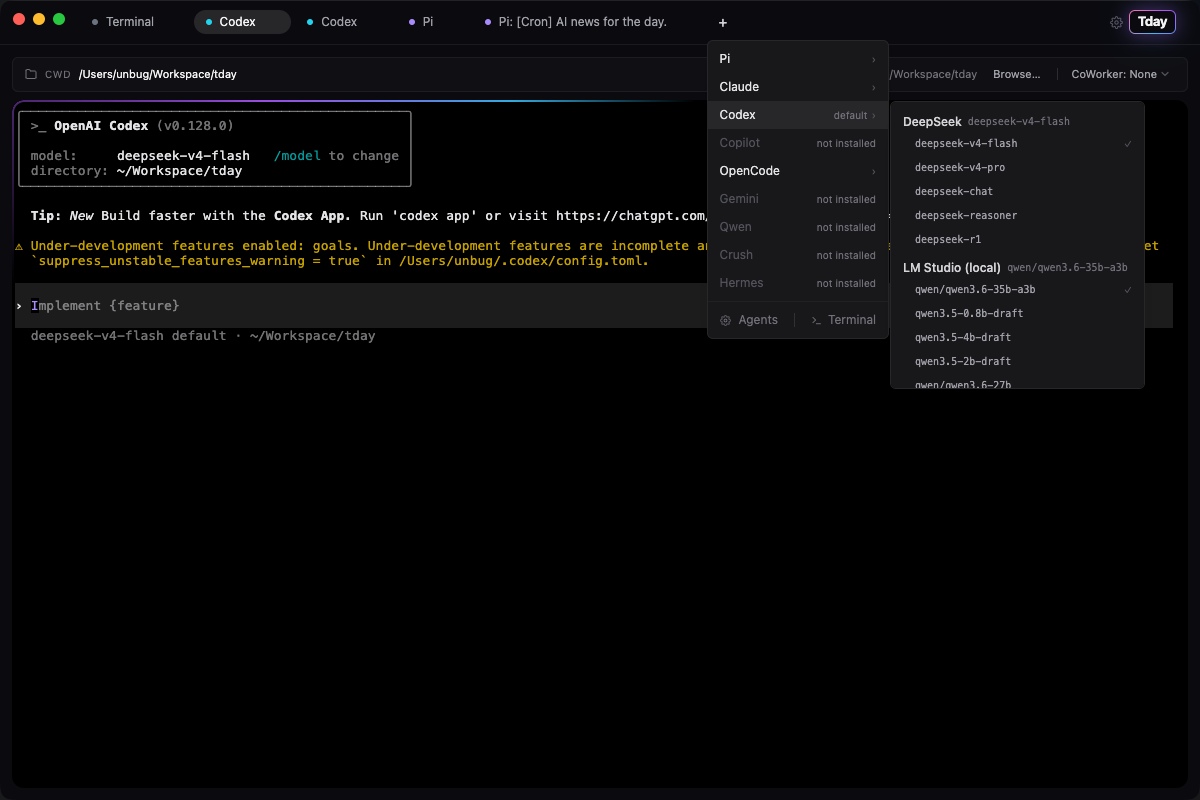Click the Terminal prompt icon in menu
1200x800 pixels.
point(816,320)
